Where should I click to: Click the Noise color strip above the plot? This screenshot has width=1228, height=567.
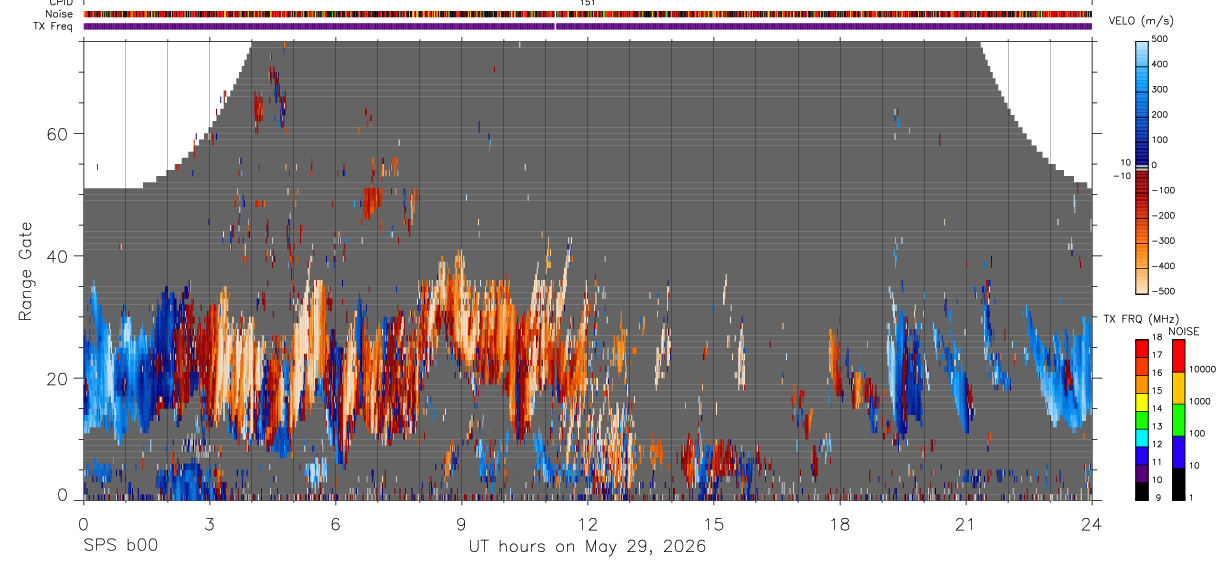tap(588, 14)
